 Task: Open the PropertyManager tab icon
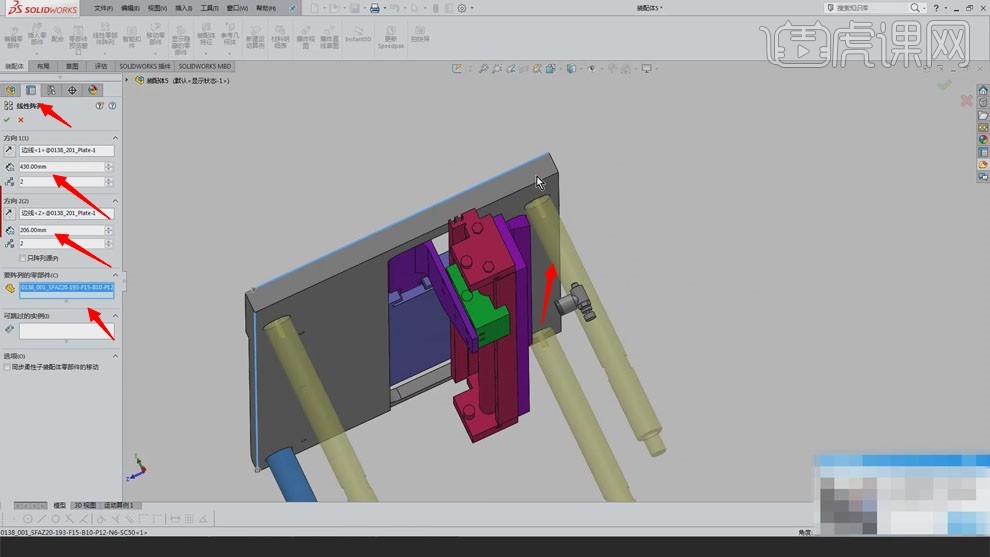(31, 90)
